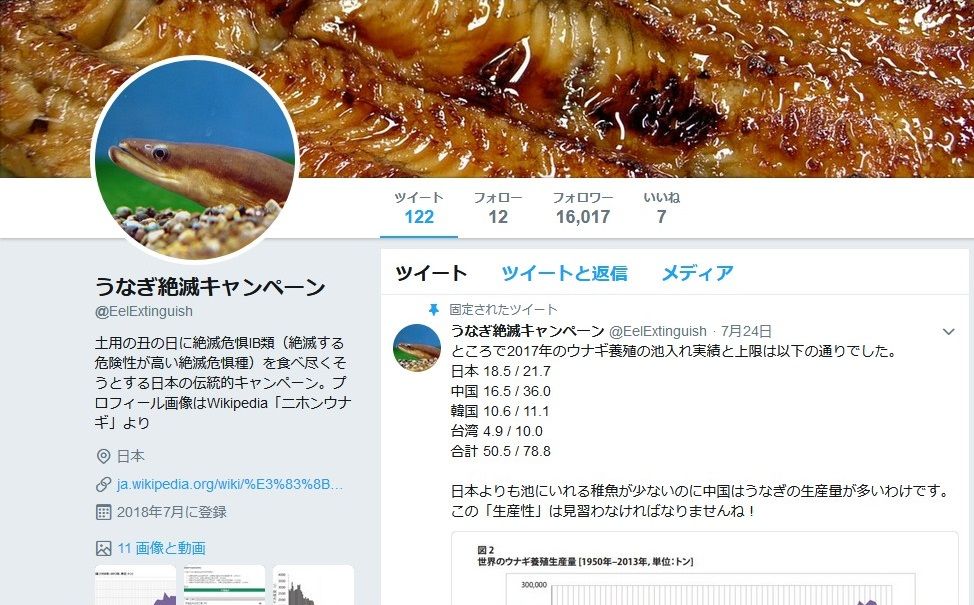Open the eel farming production chart image

tap(705, 568)
